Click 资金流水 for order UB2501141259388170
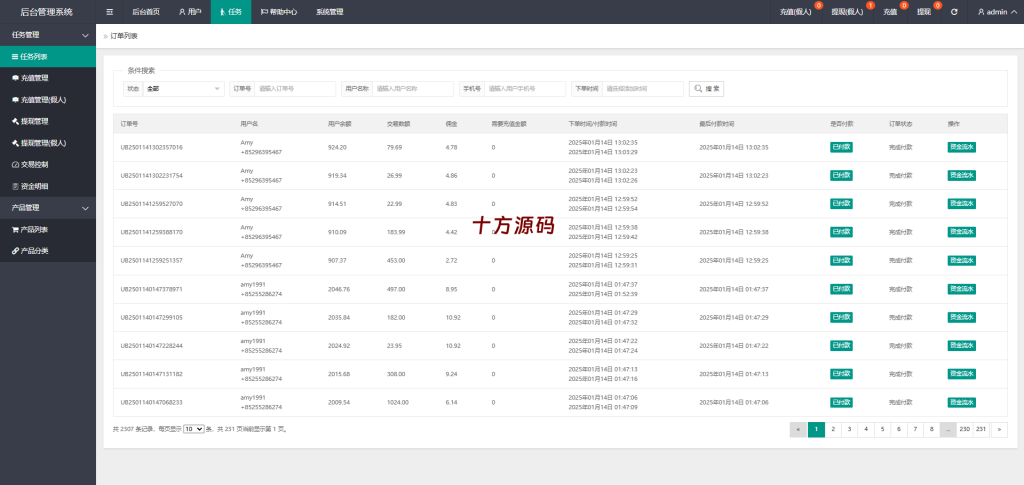Image resolution: width=1024 pixels, height=485 pixels. click(x=961, y=232)
